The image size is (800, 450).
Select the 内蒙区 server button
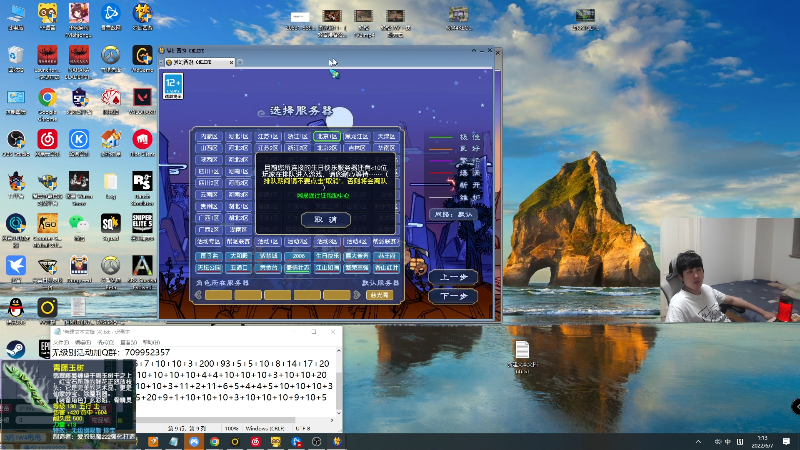pyautogui.click(x=209, y=137)
